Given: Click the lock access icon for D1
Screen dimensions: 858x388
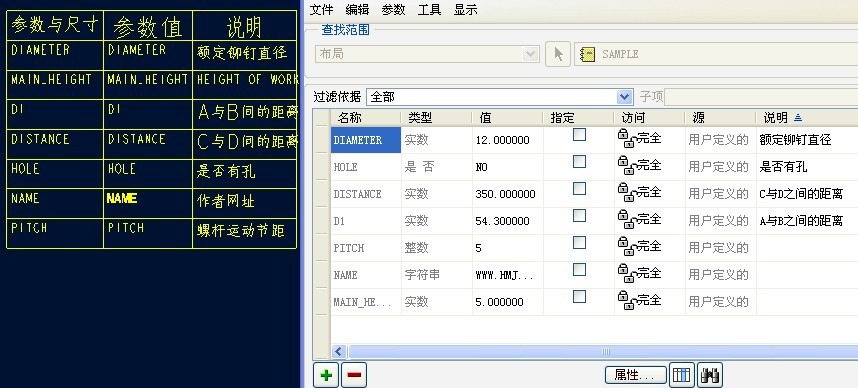Looking at the screenshot, I should 627,219.
